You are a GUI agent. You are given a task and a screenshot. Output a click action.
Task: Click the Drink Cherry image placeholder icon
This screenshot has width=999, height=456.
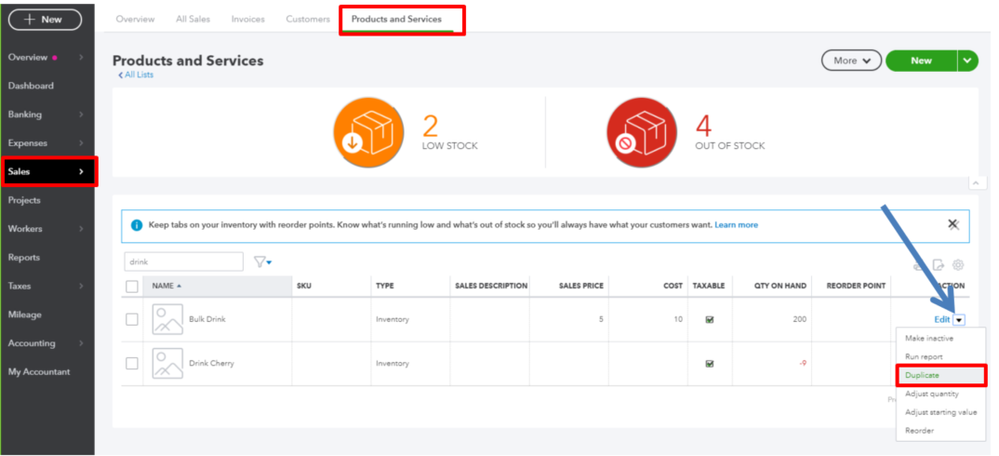pyautogui.click(x=168, y=363)
